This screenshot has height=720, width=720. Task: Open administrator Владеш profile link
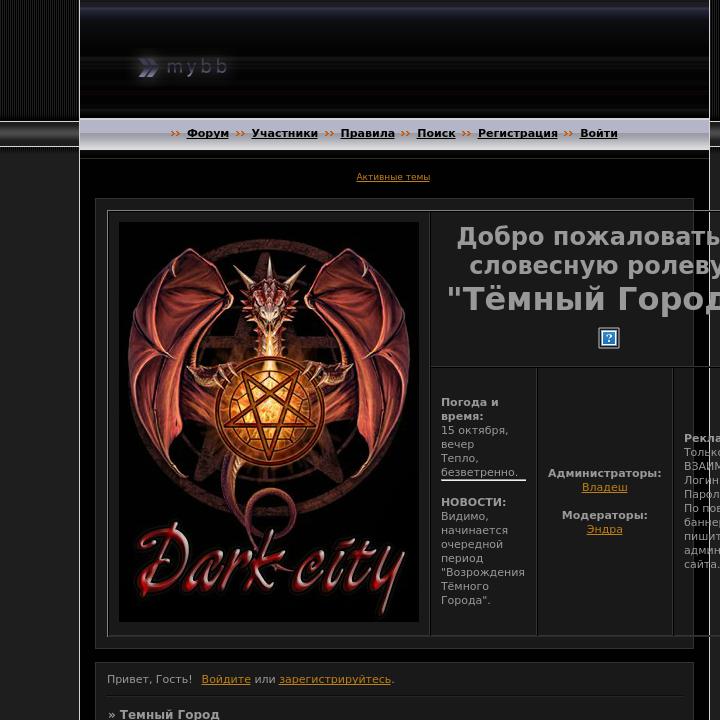click(x=604, y=487)
